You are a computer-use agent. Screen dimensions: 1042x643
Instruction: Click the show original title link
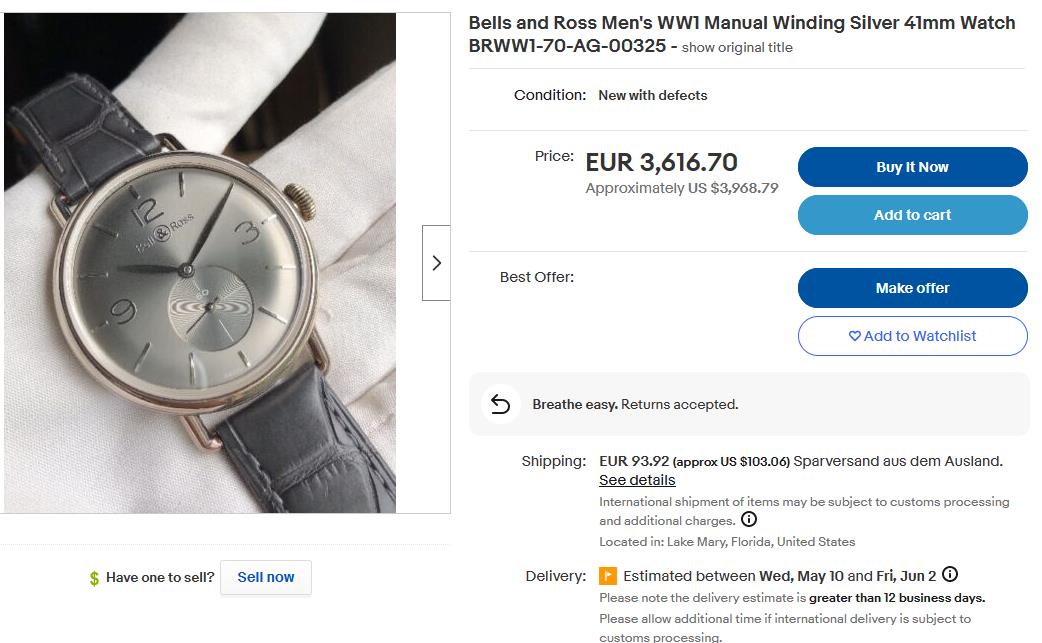coord(737,47)
